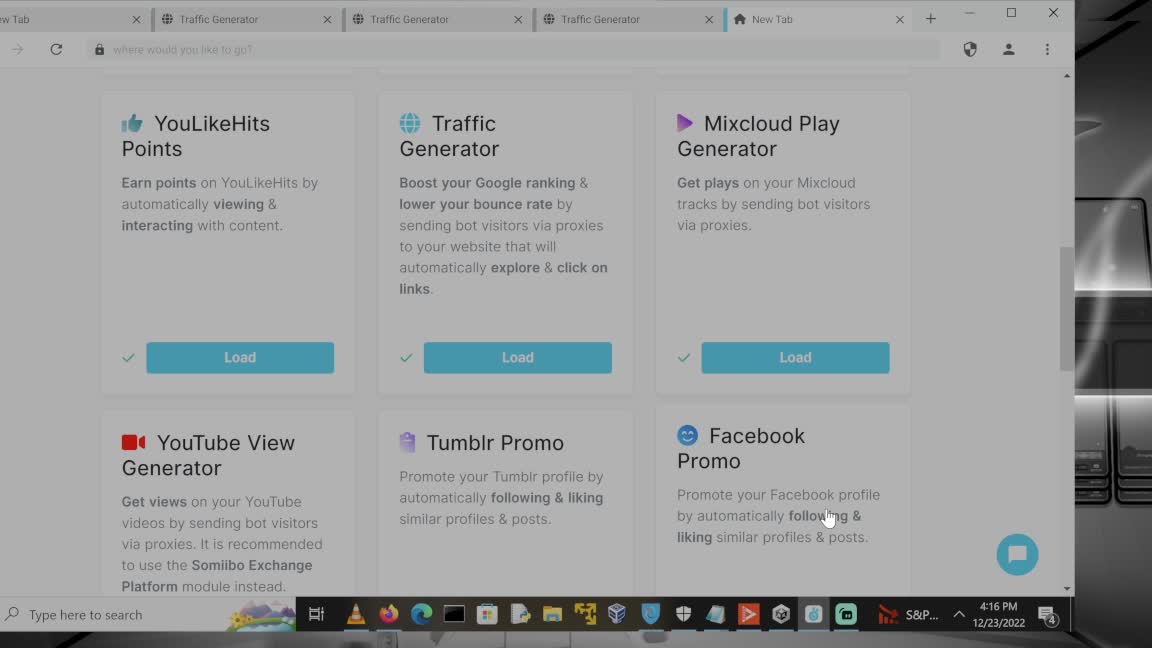
Task: Launch Firefox from the taskbar
Action: 389,613
